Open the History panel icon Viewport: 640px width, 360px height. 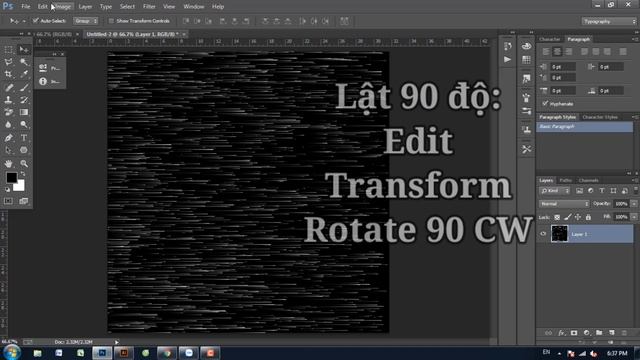point(507,46)
